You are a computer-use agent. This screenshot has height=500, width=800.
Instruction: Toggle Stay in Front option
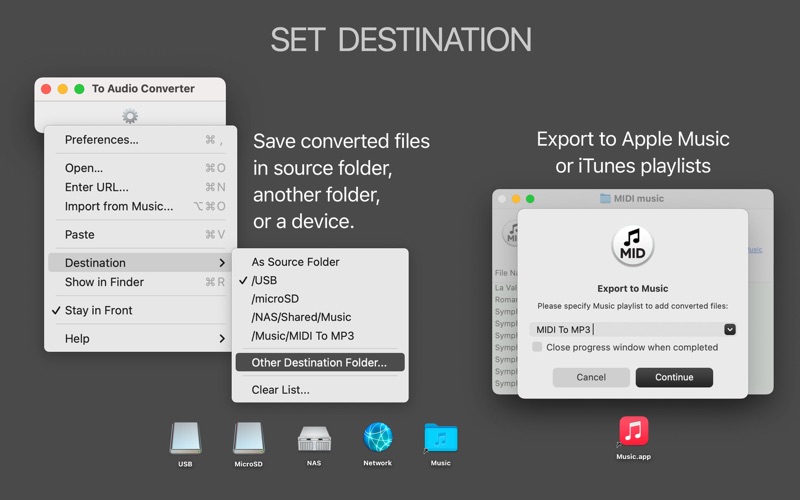tap(141, 310)
